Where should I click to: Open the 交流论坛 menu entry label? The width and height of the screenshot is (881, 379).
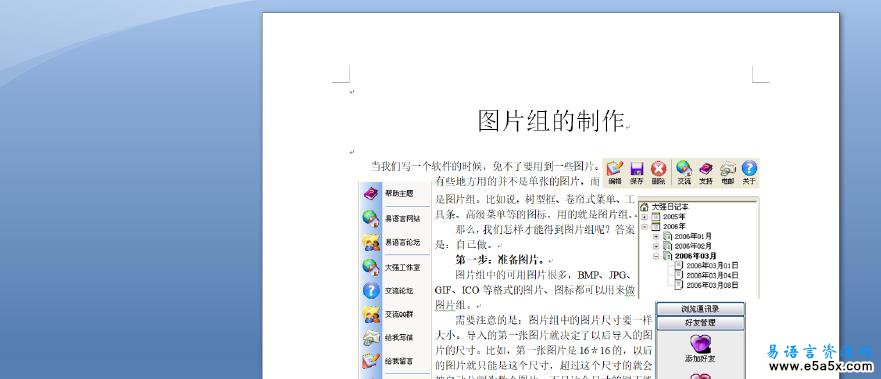(x=399, y=291)
